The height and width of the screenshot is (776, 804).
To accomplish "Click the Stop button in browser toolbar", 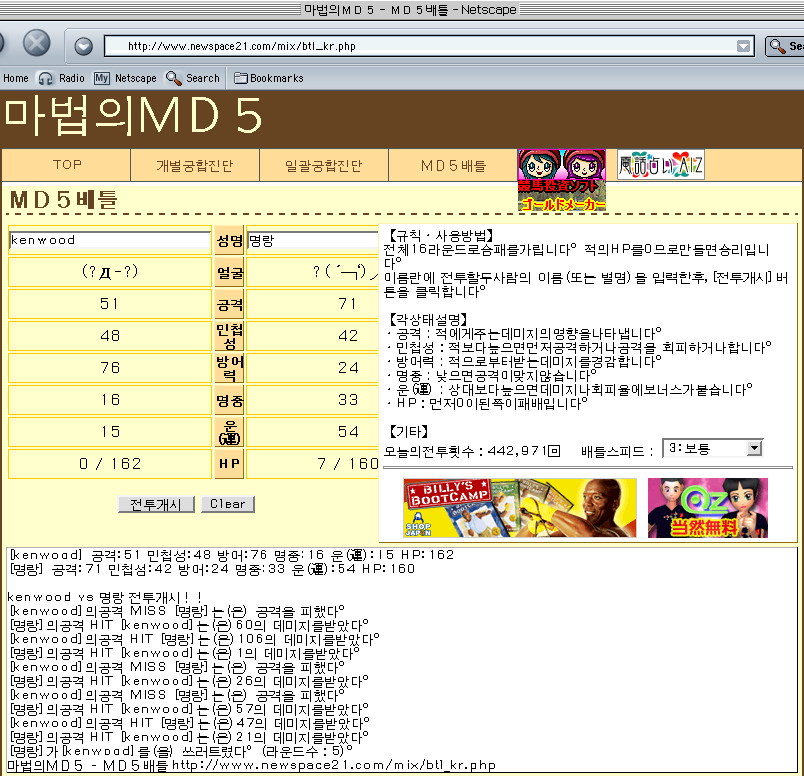I will (x=37, y=44).
